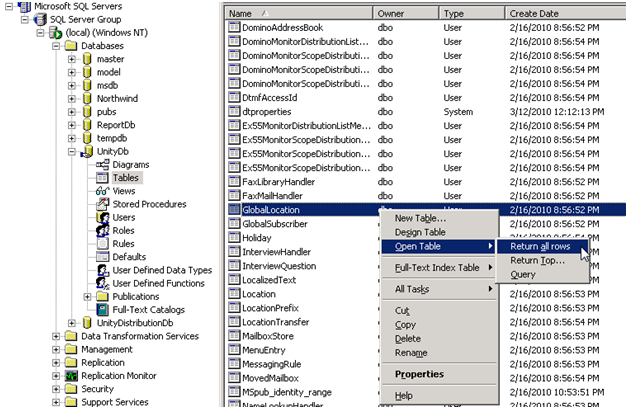Screen dimensions: 628x409
Task: Expand the UnityDistributionDb node
Action: pos(72,323)
